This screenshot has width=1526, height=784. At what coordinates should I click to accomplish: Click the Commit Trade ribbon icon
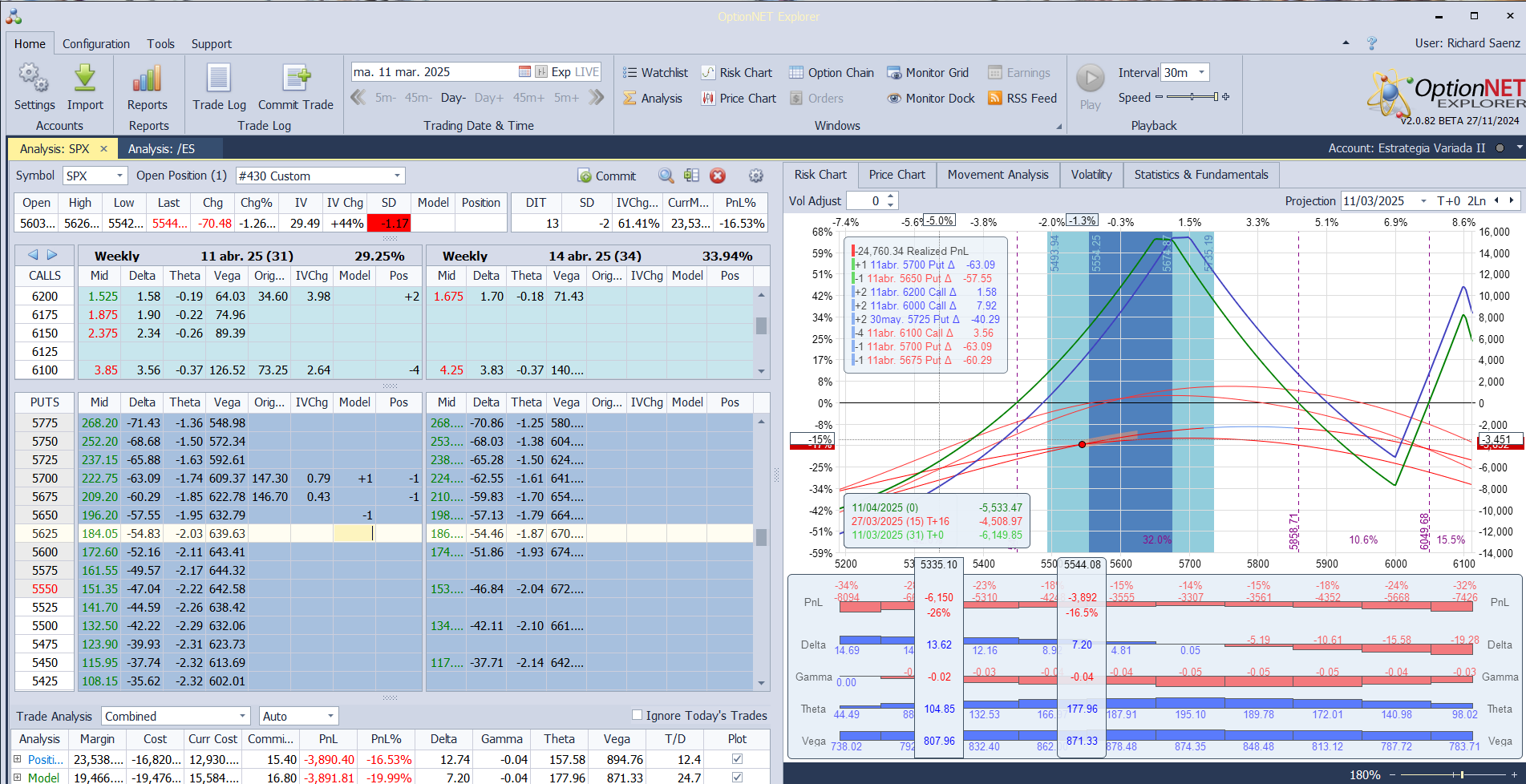click(x=296, y=79)
